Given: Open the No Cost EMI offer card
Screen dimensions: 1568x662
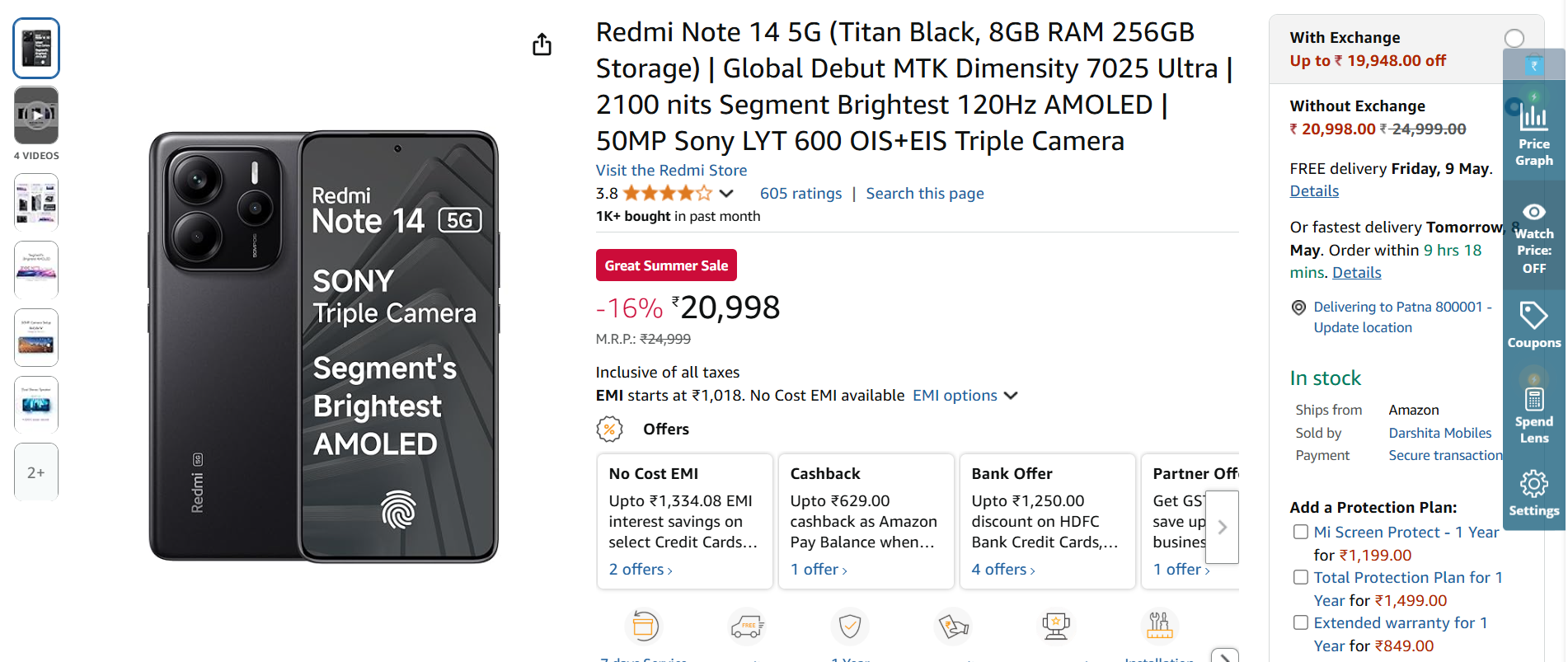Looking at the screenshot, I should [x=684, y=521].
